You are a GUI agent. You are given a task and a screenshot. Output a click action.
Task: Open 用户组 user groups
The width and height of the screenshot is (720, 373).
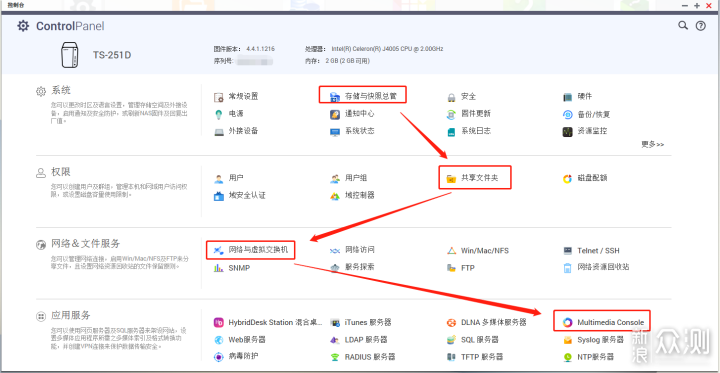click(x=348, y=178)
